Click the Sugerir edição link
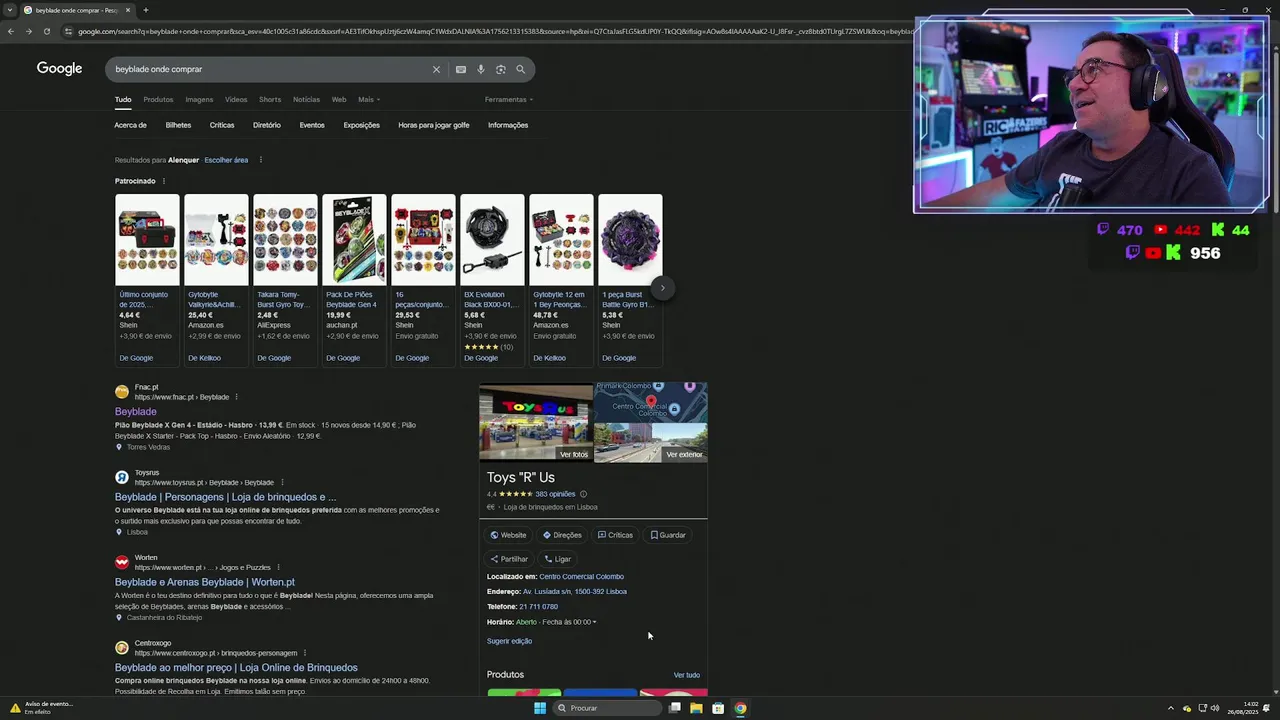The width and height of the screenshot is (1280, 720). [x=509, y=641]
